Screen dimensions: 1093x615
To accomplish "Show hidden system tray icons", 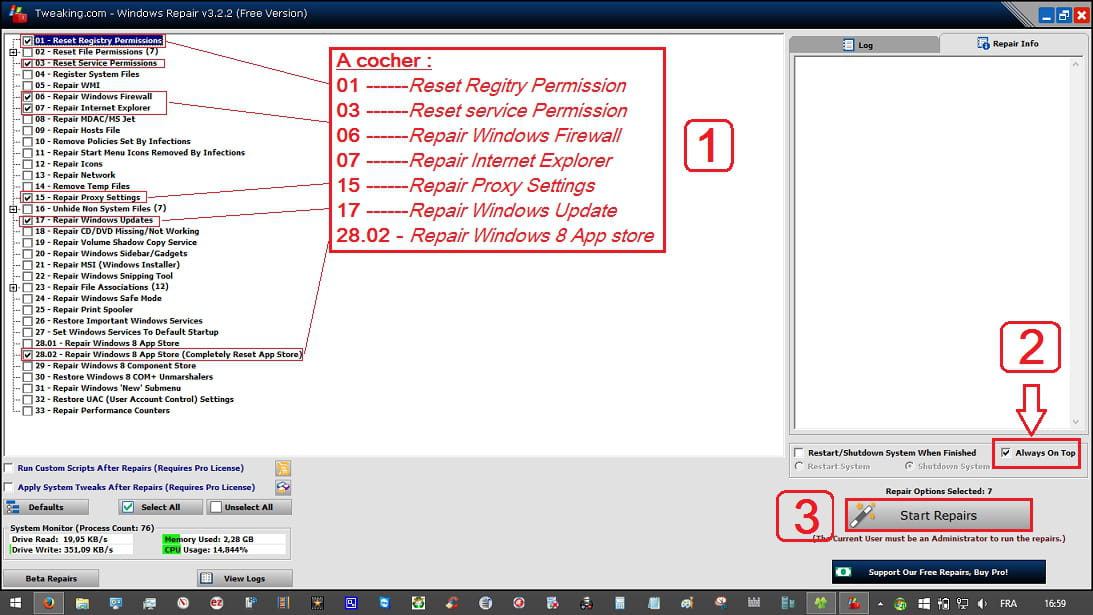I will click(880, 604).
